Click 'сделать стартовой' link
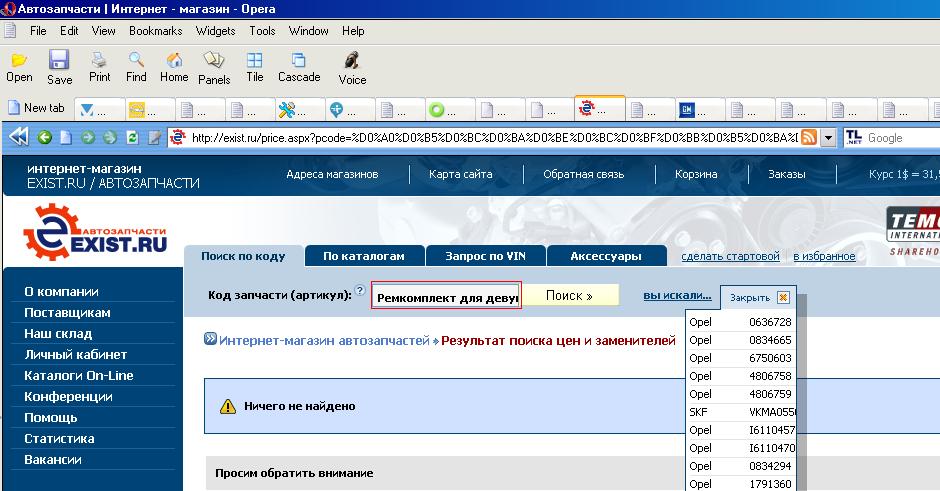Viewport: 940px width, 491px height. point(730,256)
